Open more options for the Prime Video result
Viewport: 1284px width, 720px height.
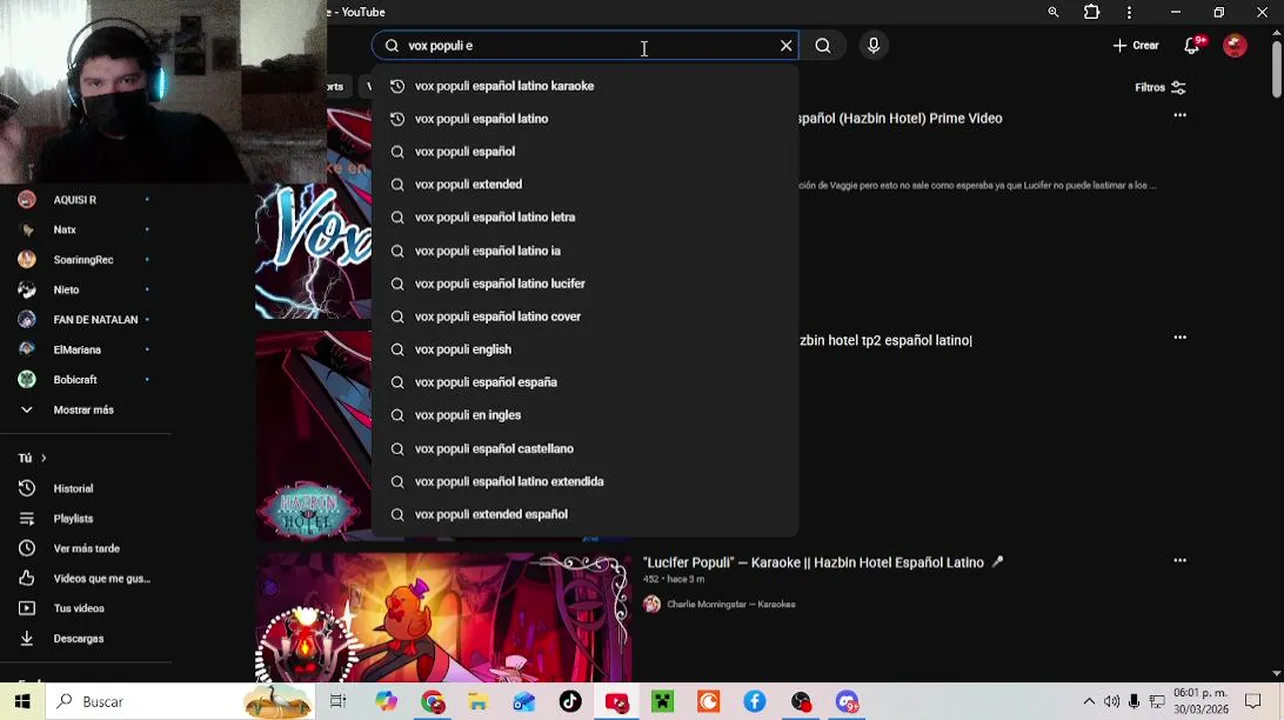(x=1180, y=116)
